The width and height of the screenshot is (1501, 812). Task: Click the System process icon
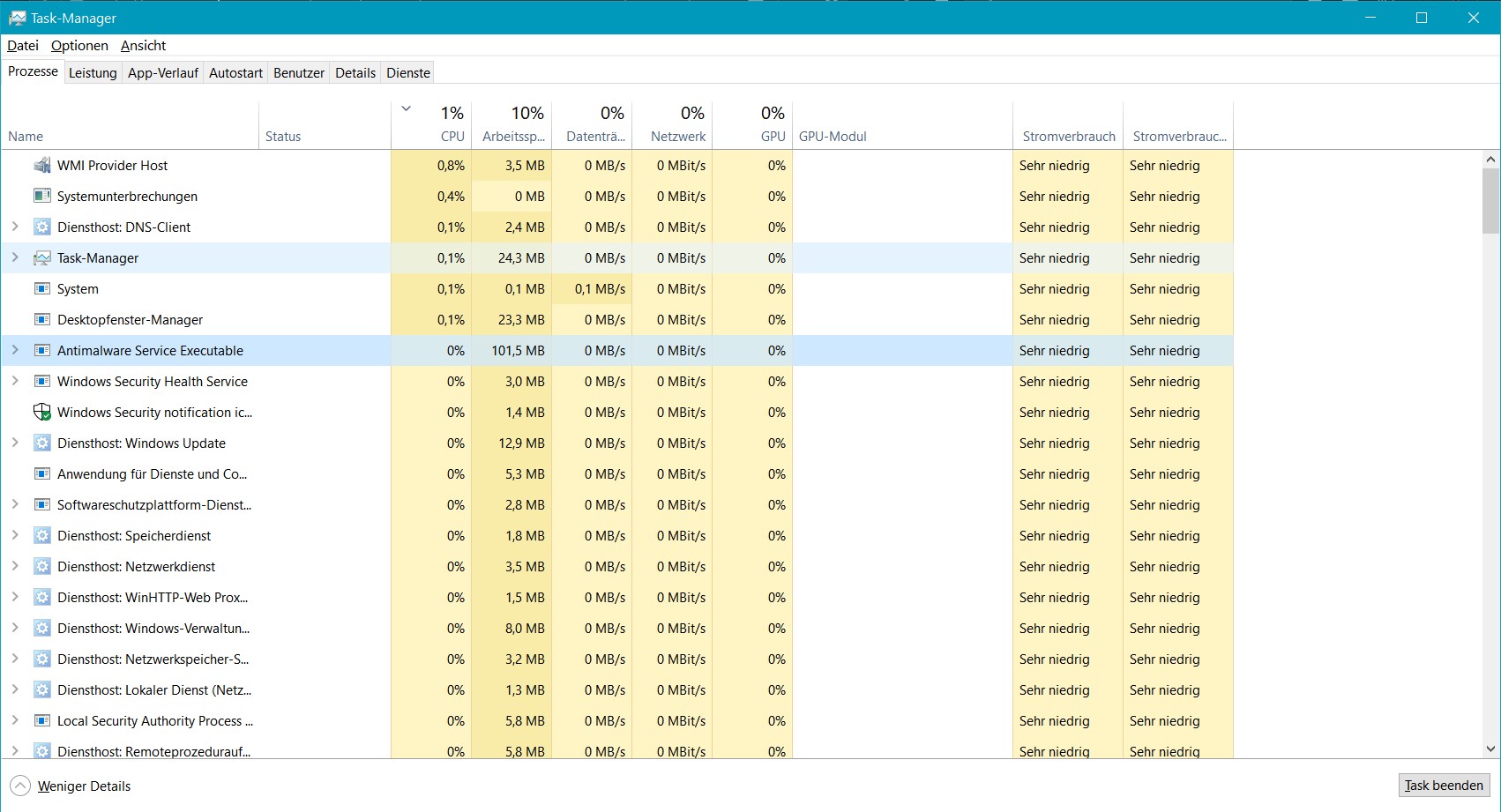(41, 288)
